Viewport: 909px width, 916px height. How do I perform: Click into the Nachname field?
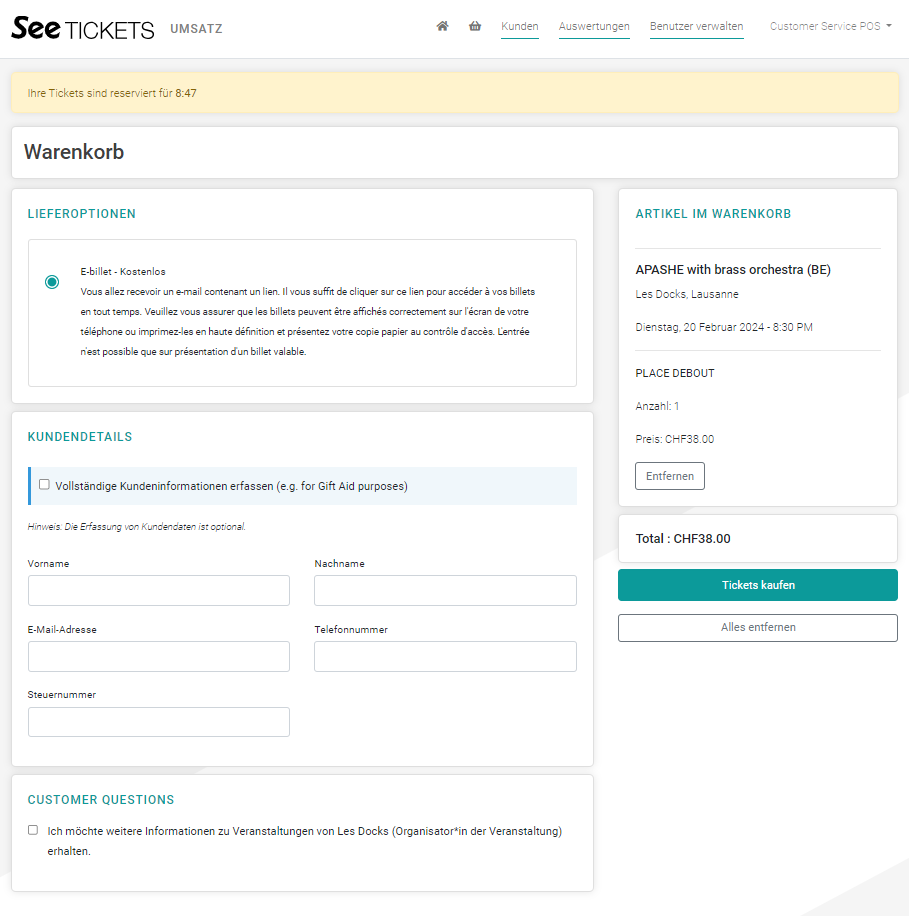click(445, 591)
